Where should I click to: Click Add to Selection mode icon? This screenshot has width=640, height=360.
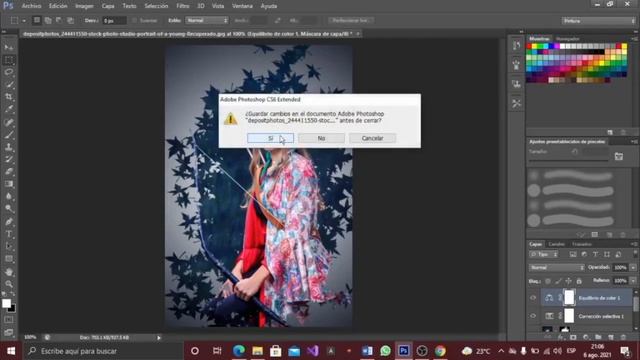tap(48, 20)
